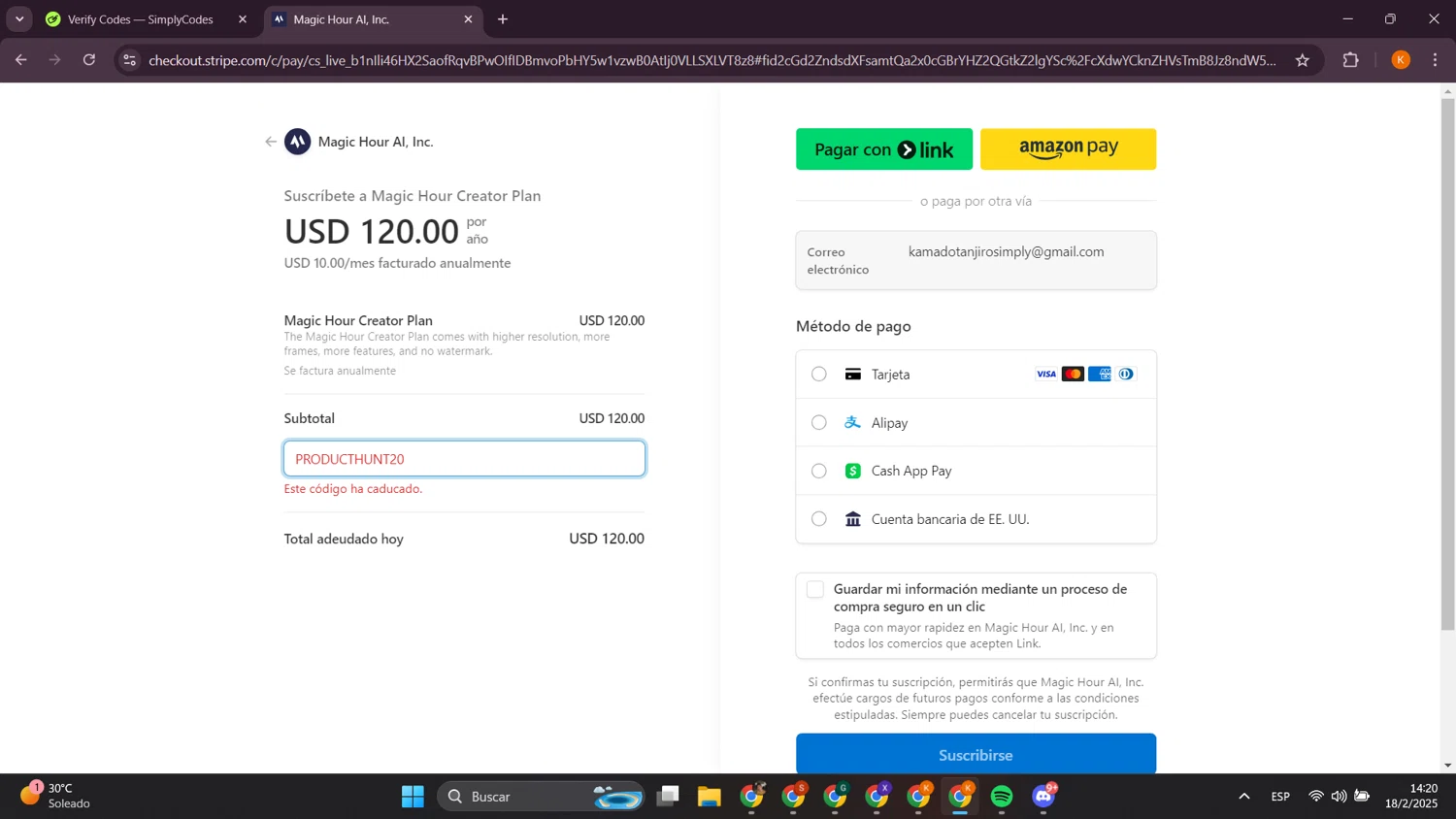
Task: Open a new browser tab
Action: [503, 19]
